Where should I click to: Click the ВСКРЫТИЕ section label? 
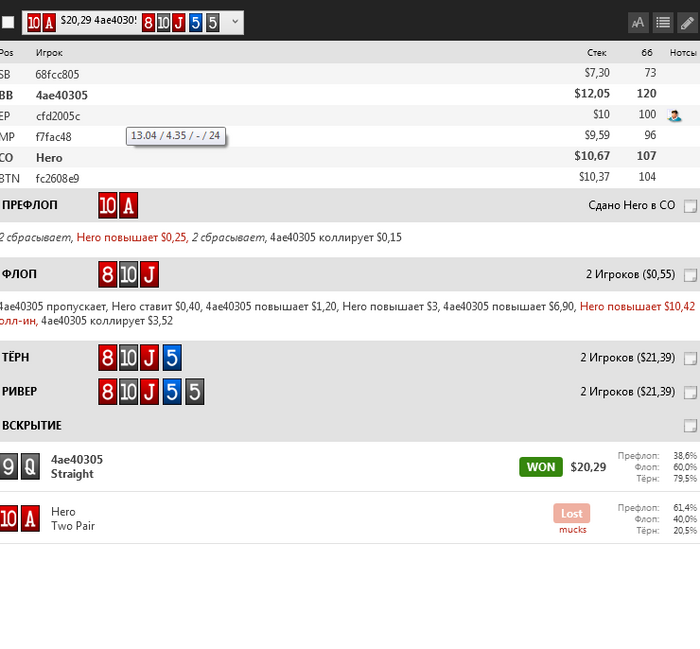pyautogui.click(x=32, y=425)
